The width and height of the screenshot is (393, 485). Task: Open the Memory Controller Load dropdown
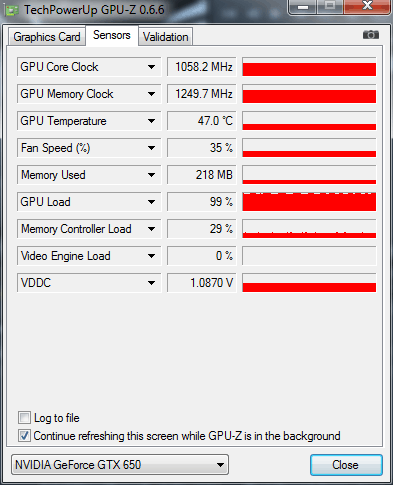151,229
